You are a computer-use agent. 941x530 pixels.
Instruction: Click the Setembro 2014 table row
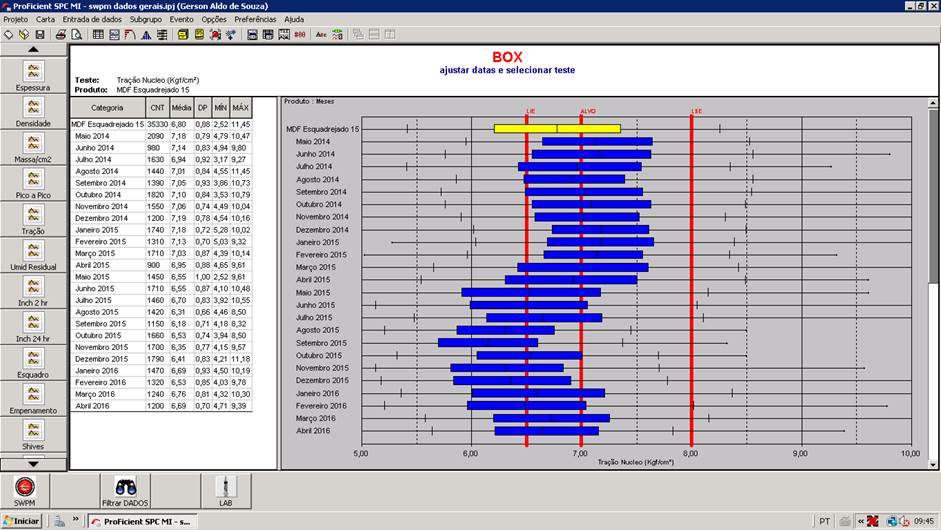point(161,183)
